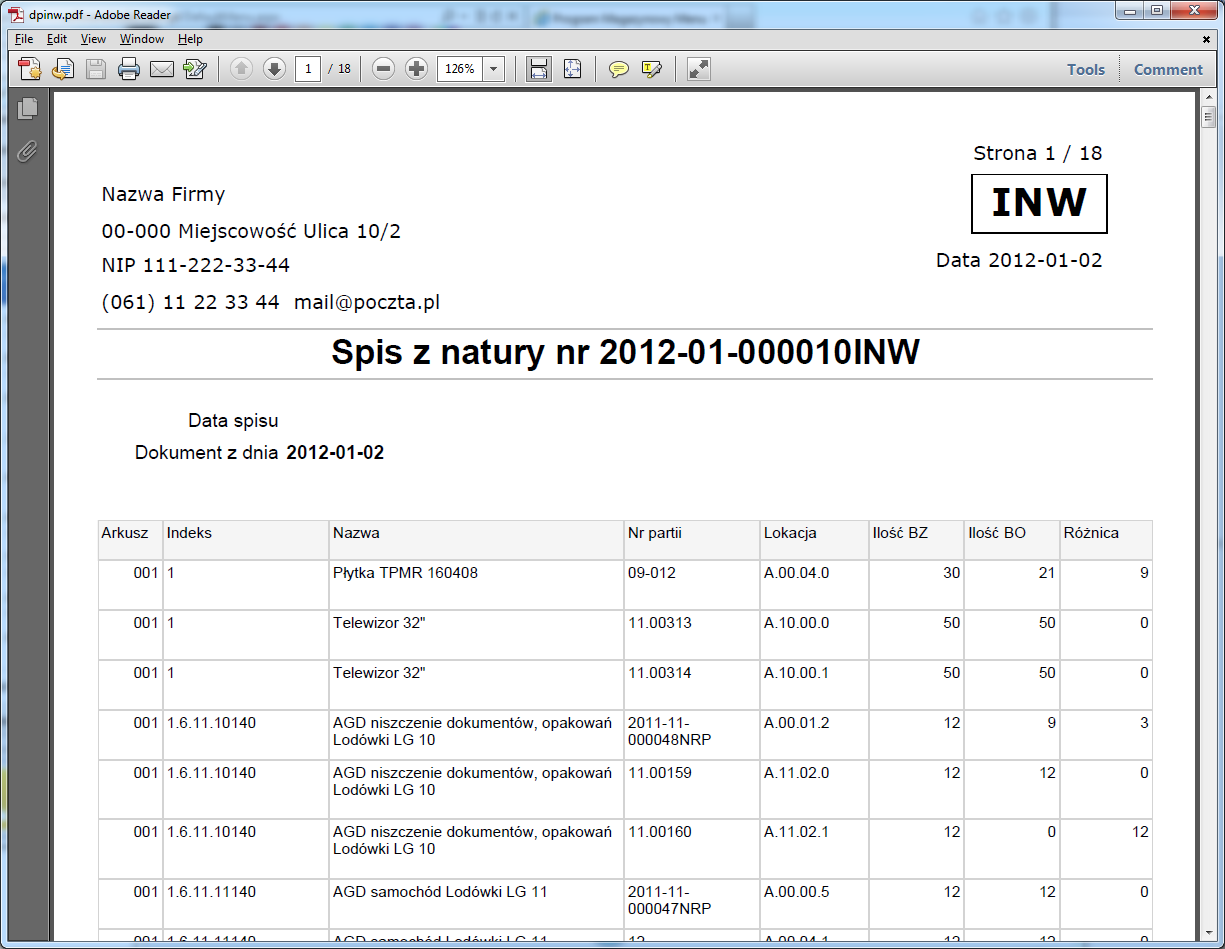
Task: Toggle Fit One Full Page view
Action: coord(572,69)
